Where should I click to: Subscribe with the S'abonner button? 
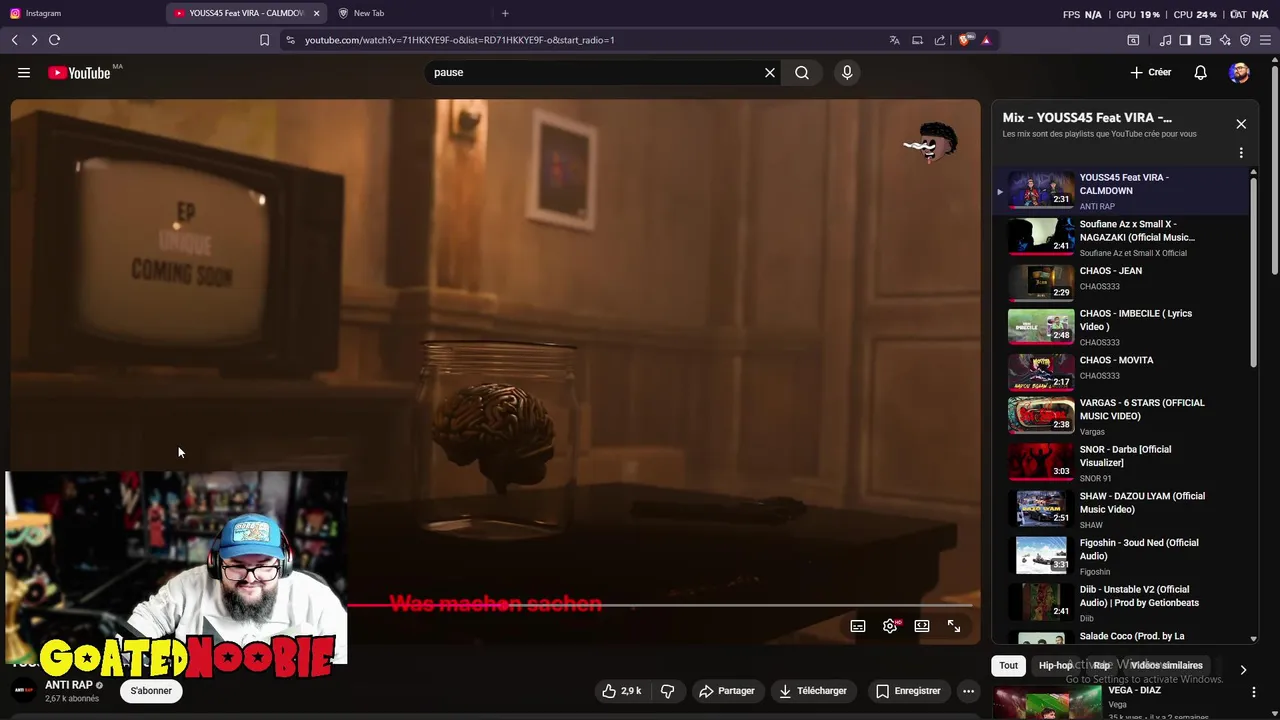pyautogui.click(x=151, y=691)
